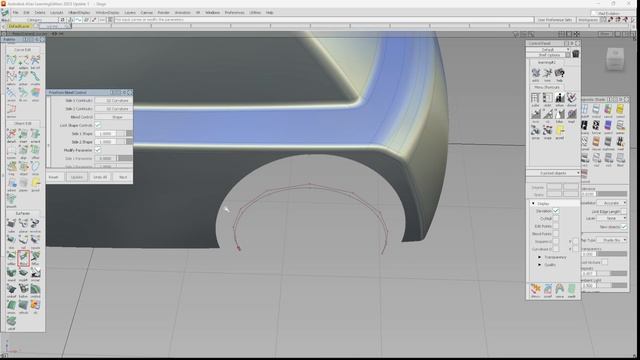Screen dimensions: 640x360
Task: Turn shading off in Diagnostic Shade panel
Action: [584, 111]
